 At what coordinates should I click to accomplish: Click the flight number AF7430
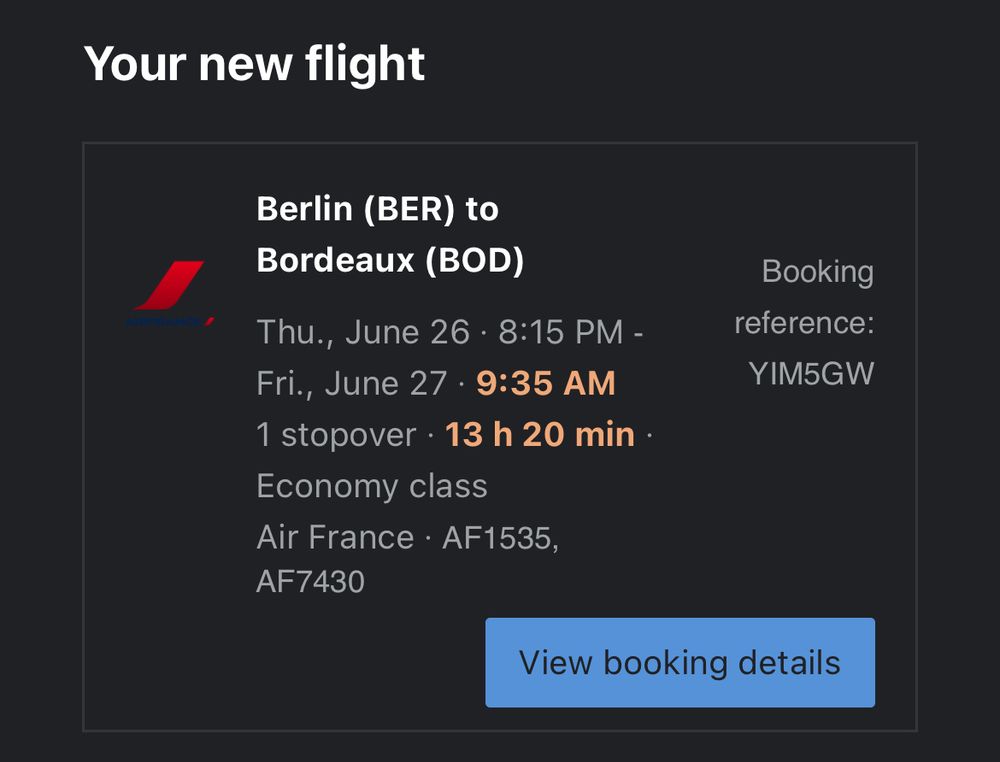pyautogui.click(x=311, y=582)
